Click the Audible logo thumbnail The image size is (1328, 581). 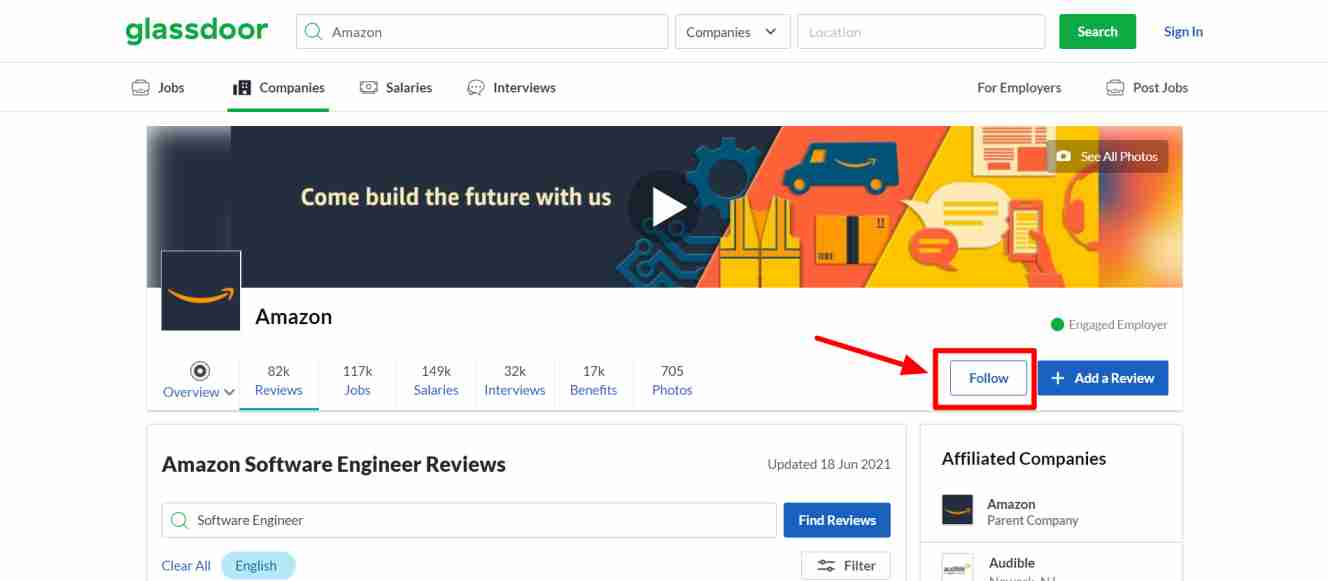(x=957, y=568)
